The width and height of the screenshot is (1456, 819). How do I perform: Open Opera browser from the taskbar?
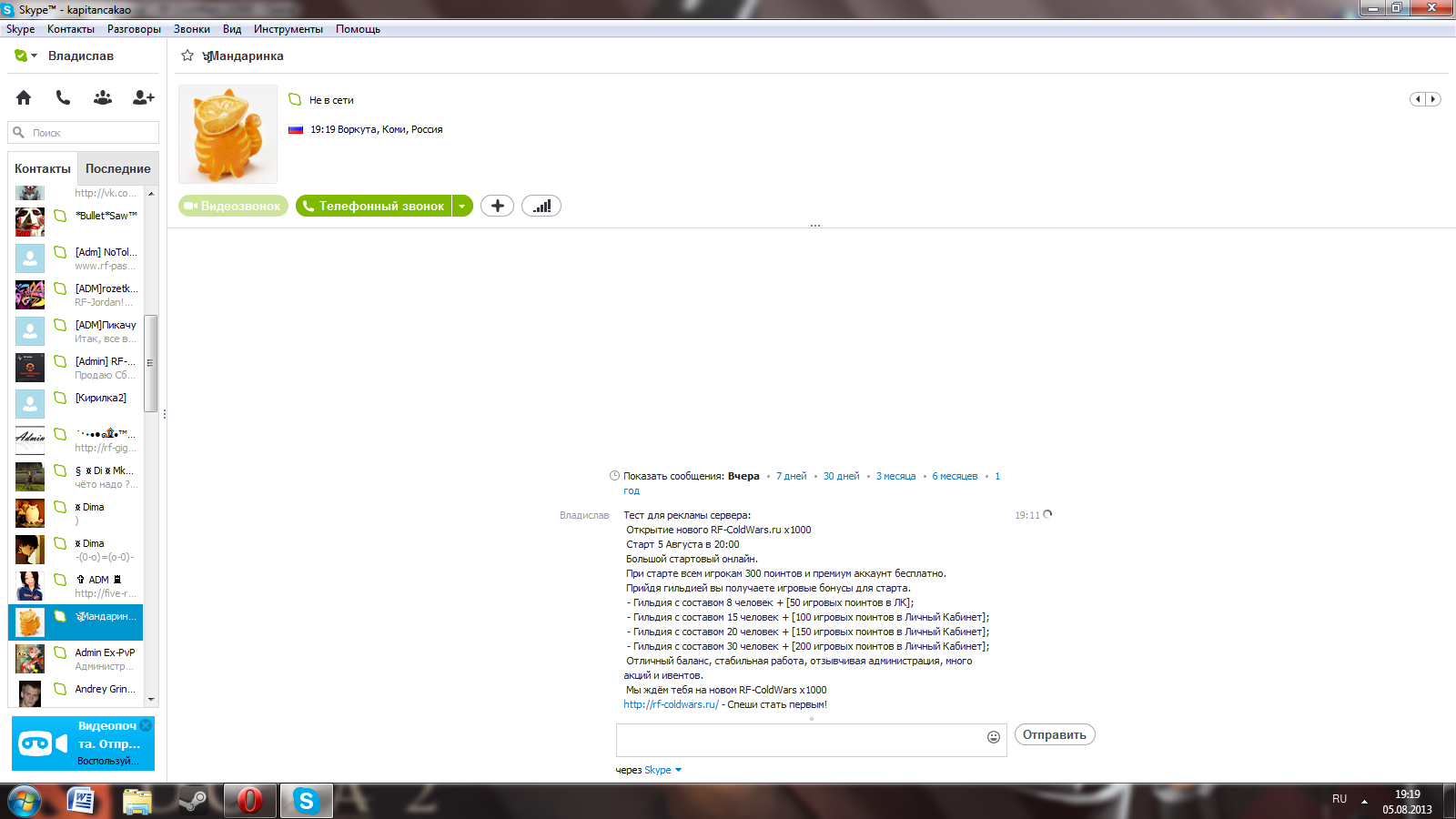click(x=249, y=801)
